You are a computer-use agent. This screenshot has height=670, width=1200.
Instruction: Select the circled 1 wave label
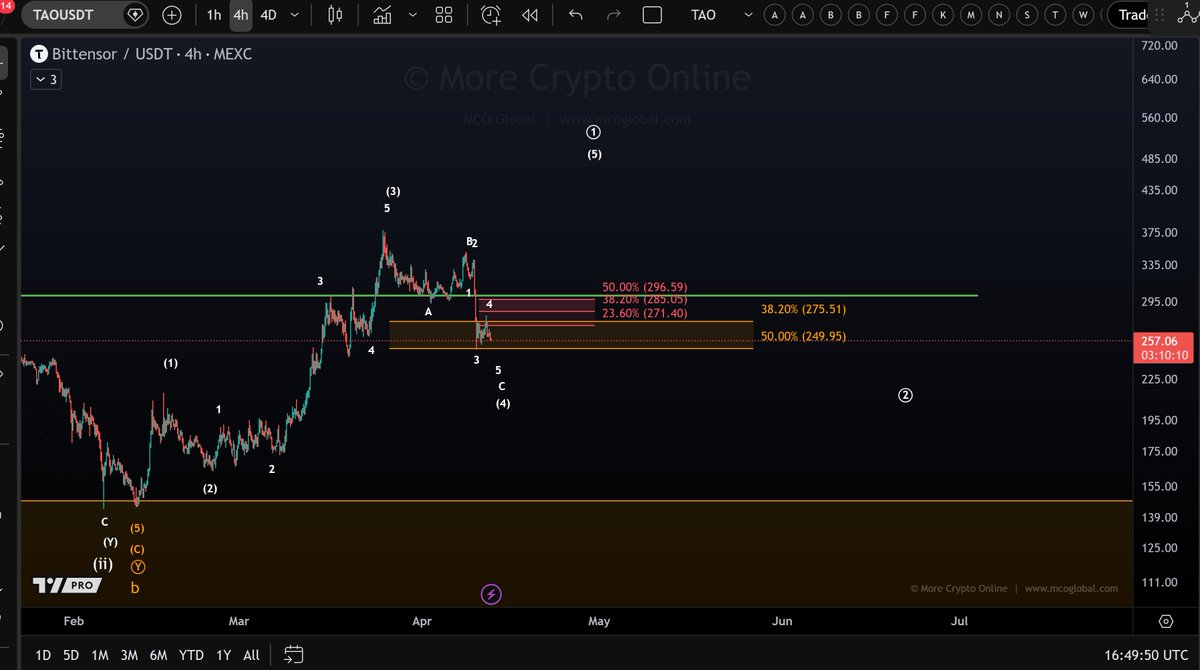pyautogui.click(x=594, y=132)
